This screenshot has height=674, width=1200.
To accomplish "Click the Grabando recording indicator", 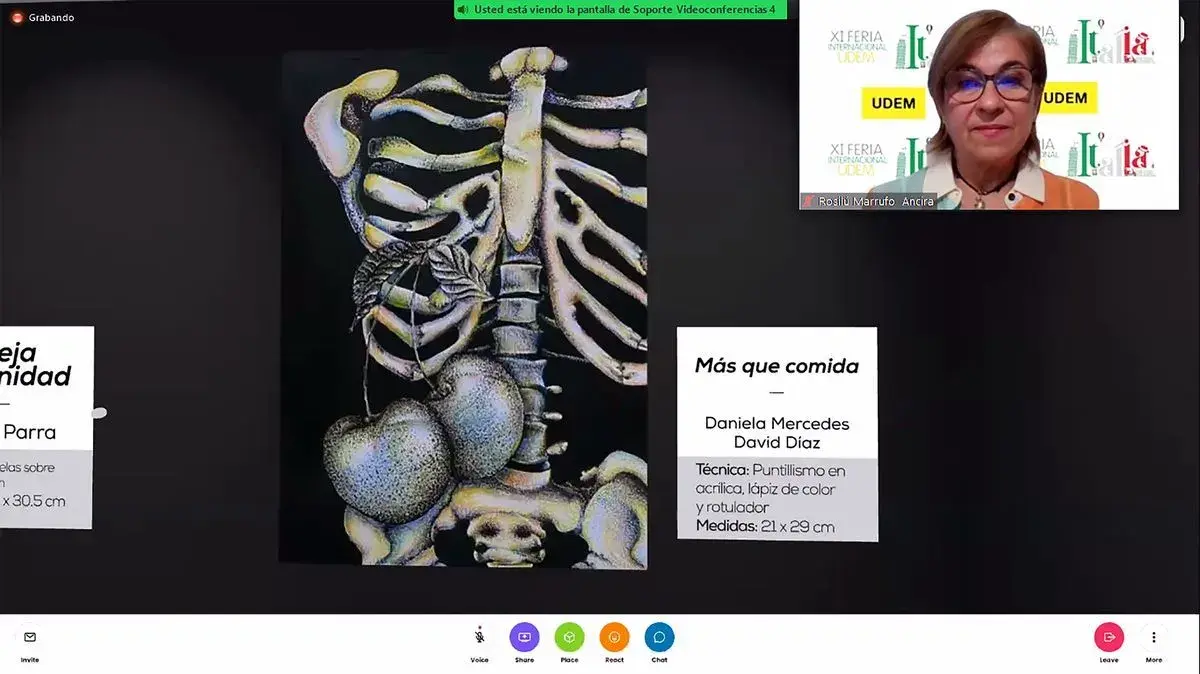I will pos(43,17).
